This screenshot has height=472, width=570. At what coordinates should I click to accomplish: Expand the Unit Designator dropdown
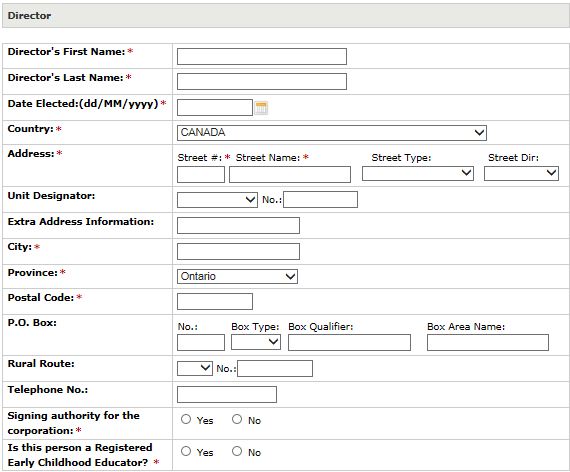click(x=217, y=200)
